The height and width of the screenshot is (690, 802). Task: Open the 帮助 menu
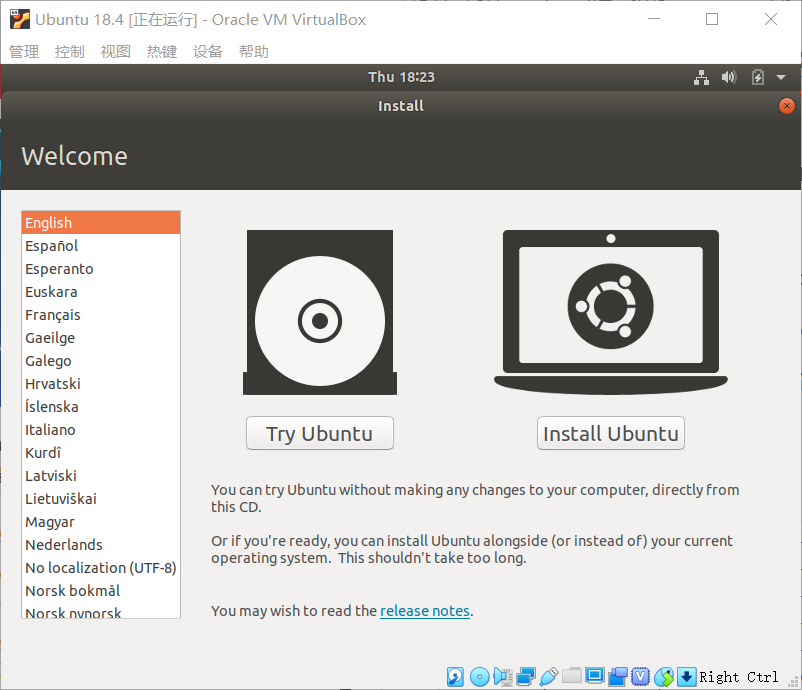point(254,52)
